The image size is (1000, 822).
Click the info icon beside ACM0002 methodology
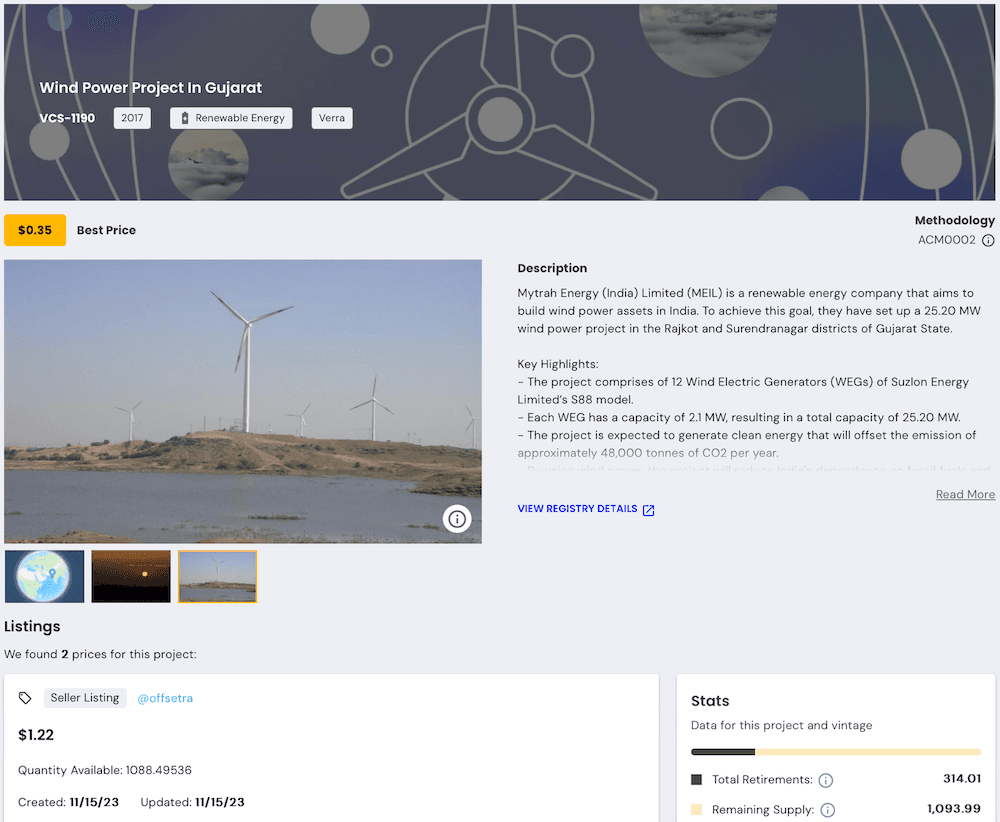coord(988,241)
